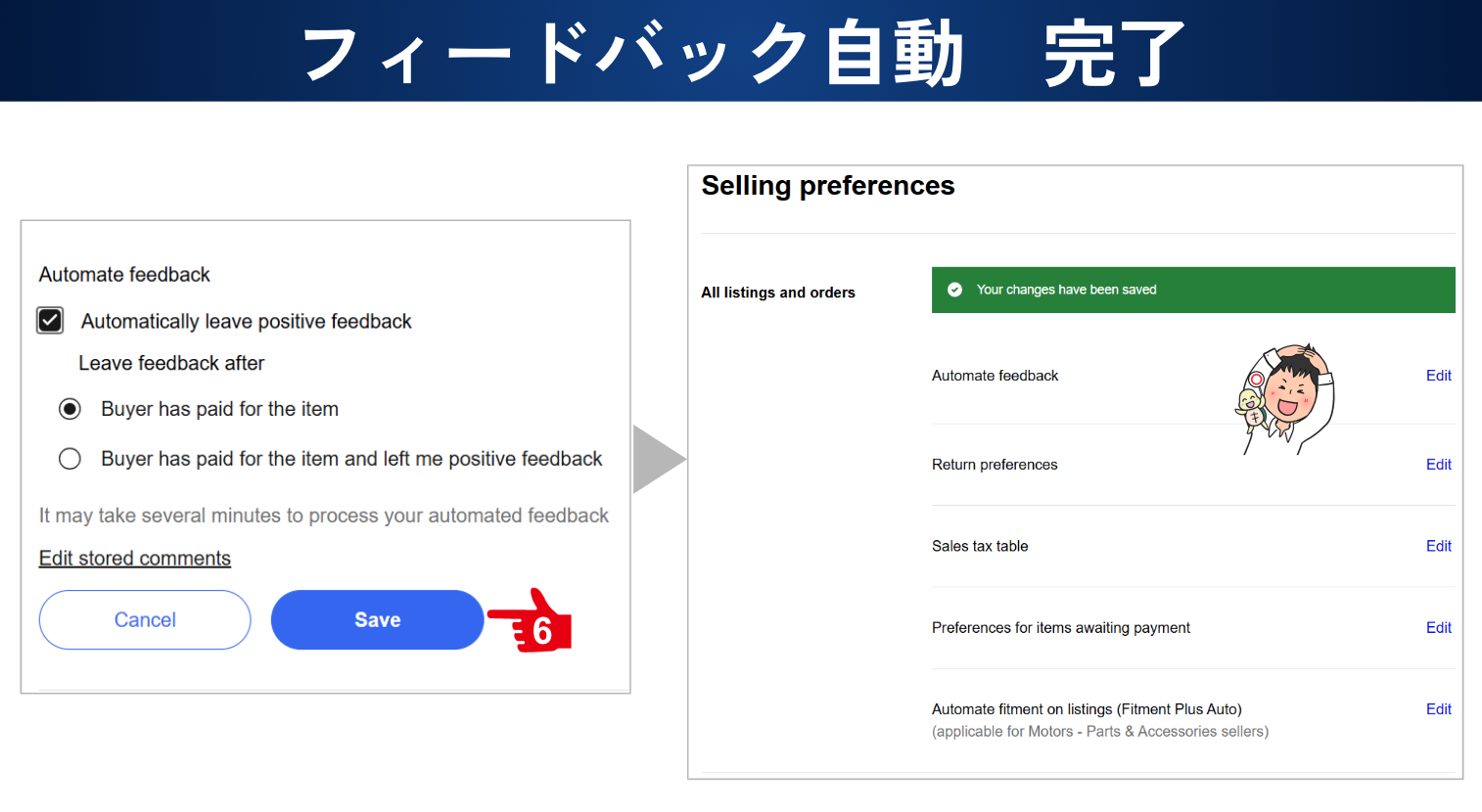Select Buyer has paid for the item
This screenshot has width=1482, height=812.
[69, 409]
